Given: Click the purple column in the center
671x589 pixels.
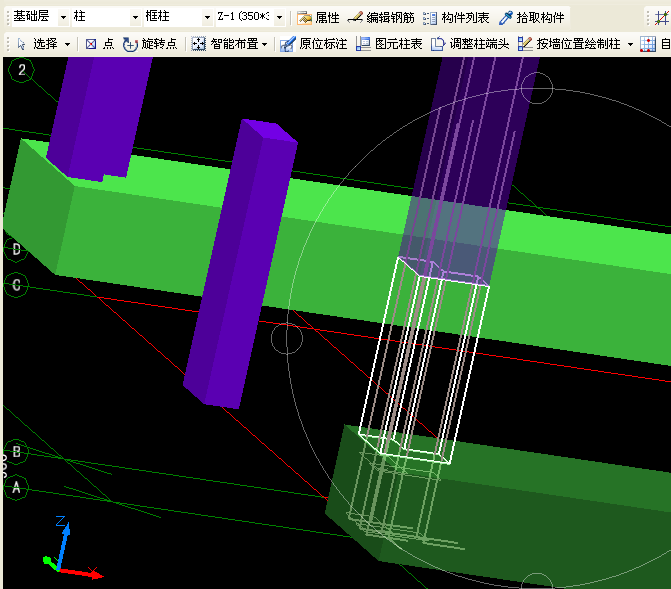Looking at the screenshot, I should 240,265.
